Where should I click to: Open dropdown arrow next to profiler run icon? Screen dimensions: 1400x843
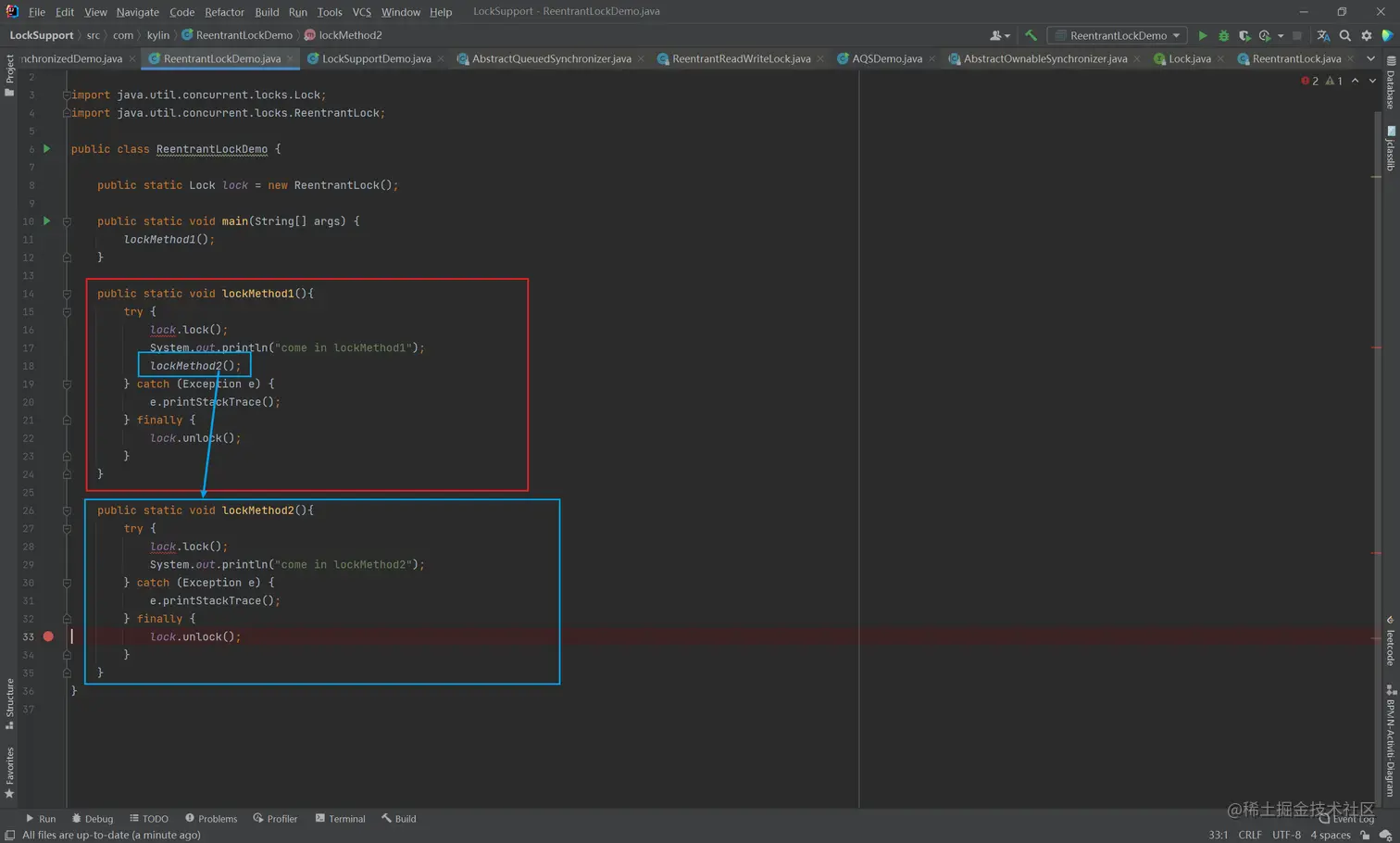coord(1281,35)
